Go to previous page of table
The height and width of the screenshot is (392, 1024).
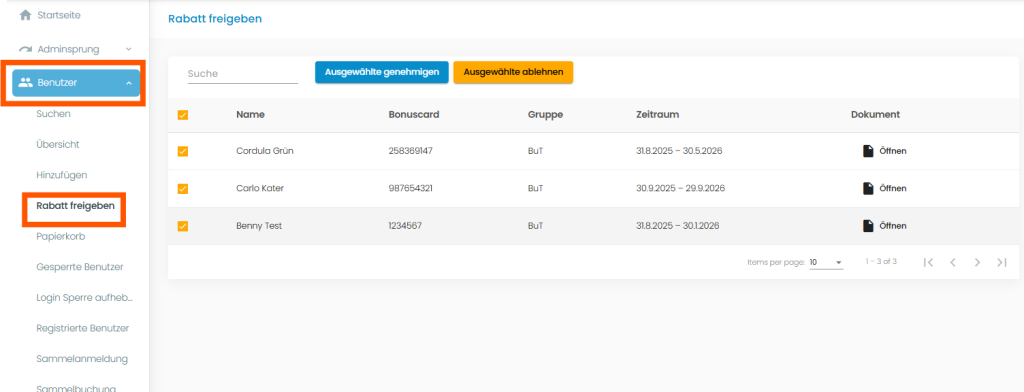953,262
